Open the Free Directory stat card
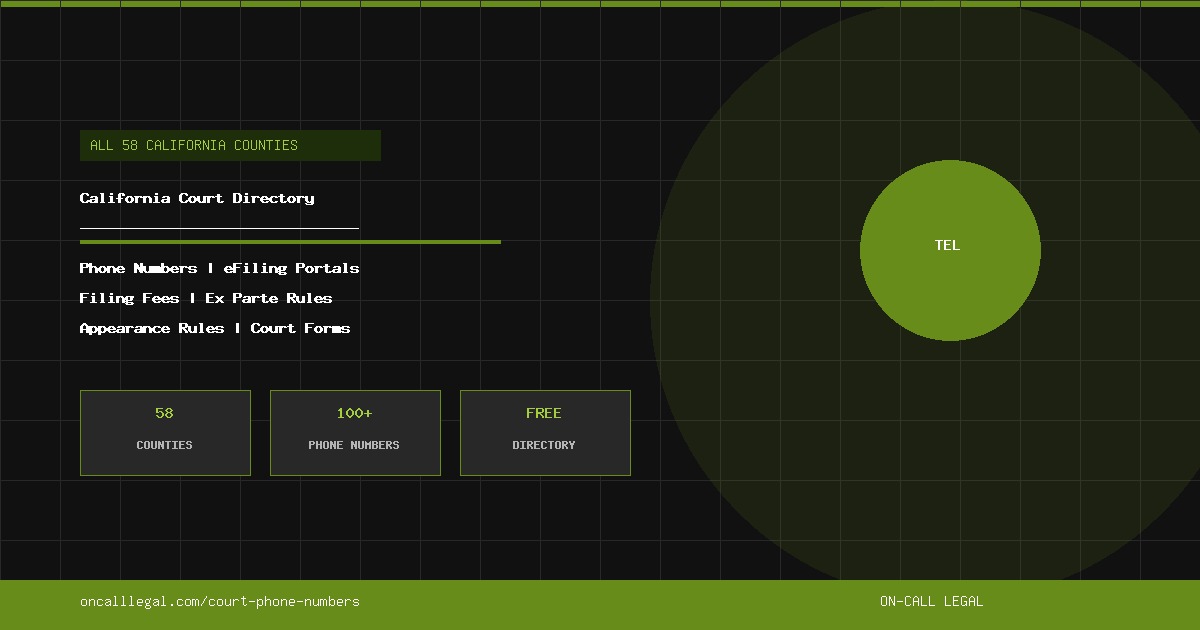 tap(545, 433)
